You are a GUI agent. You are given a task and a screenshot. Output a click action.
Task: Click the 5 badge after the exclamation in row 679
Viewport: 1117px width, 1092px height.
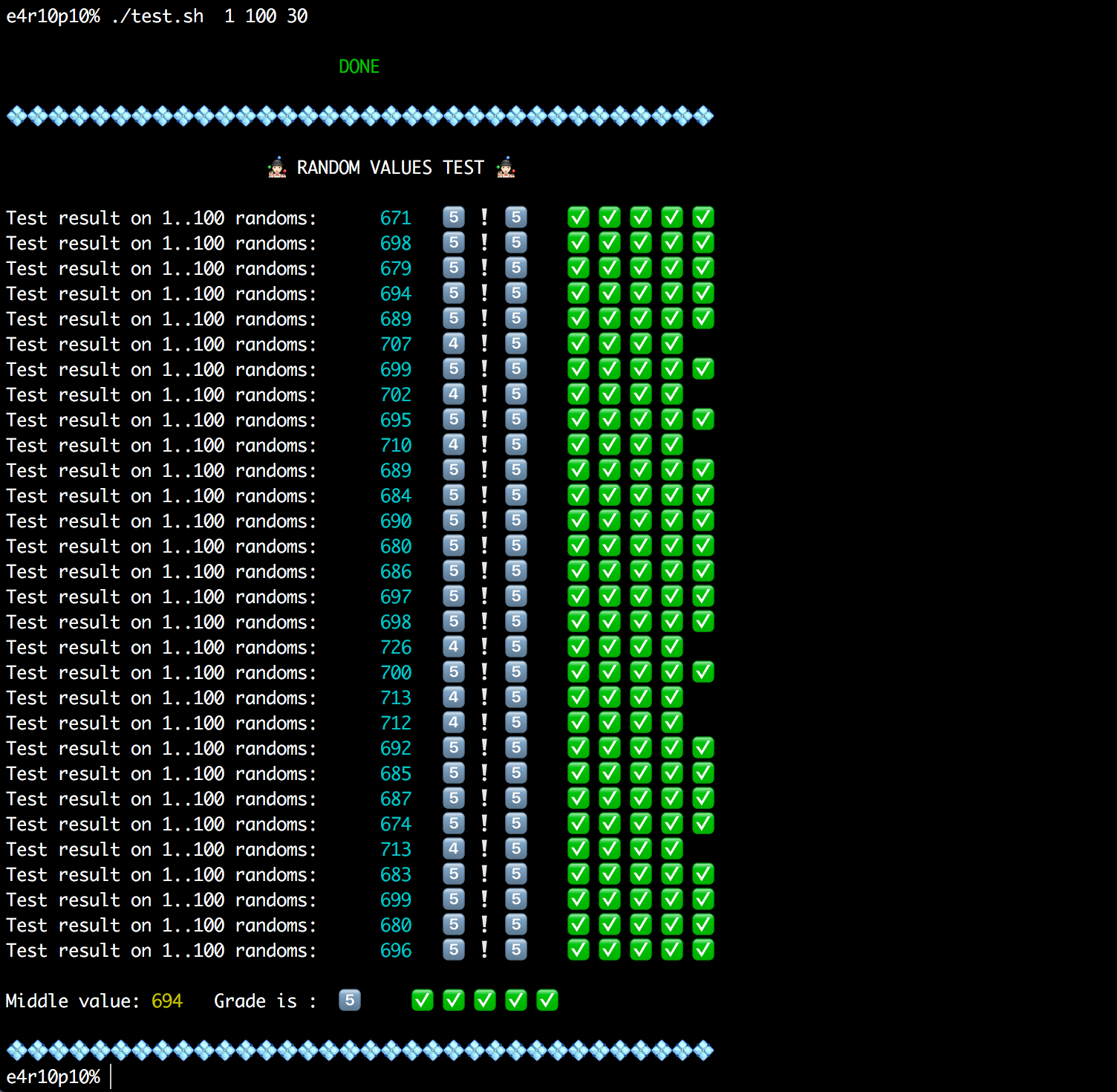516,267
